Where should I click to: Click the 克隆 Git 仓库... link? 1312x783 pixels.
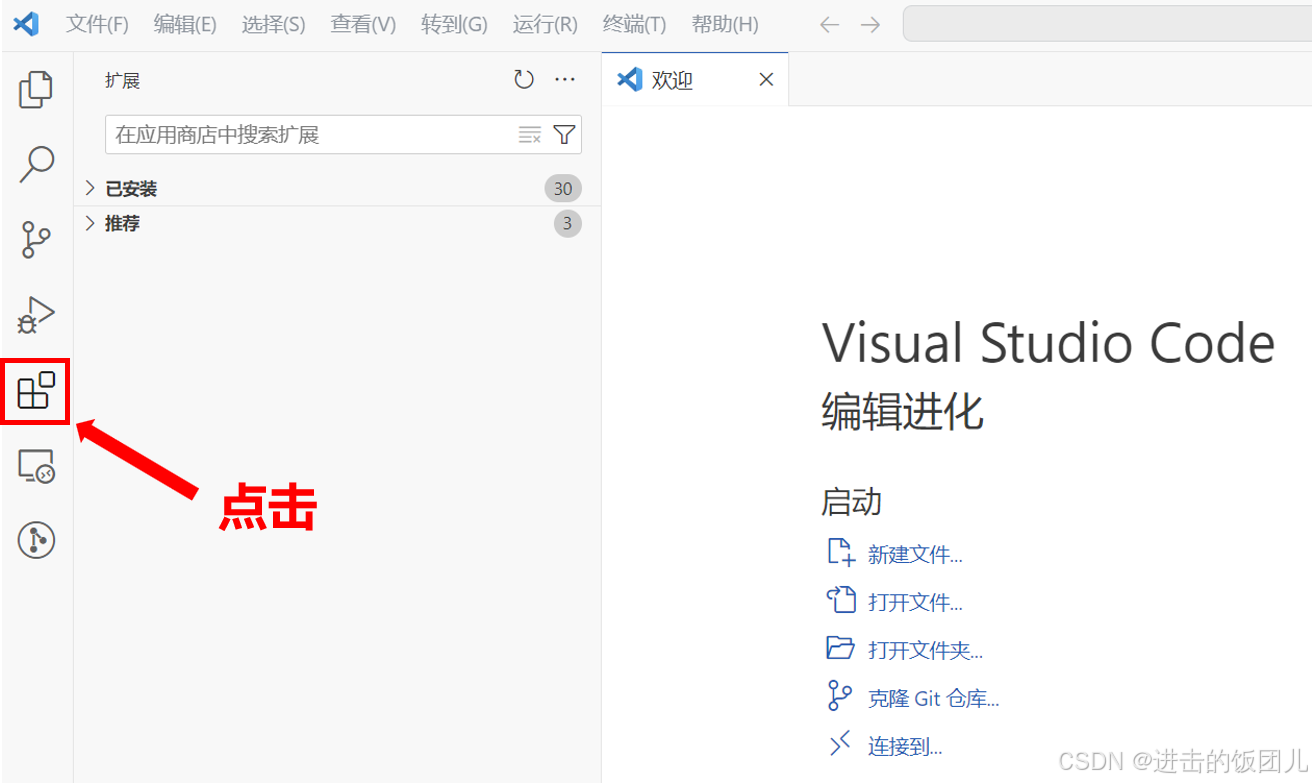(x=932, y=698)
